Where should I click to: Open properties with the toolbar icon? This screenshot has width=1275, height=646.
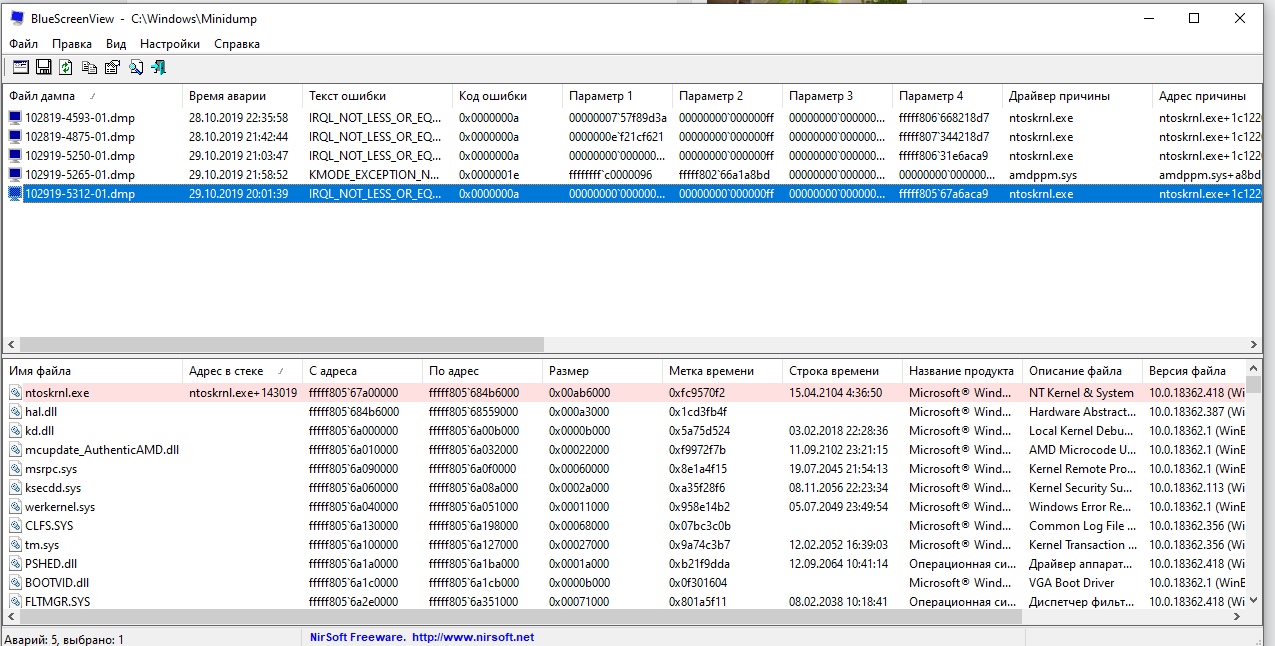tap(112, 67)
